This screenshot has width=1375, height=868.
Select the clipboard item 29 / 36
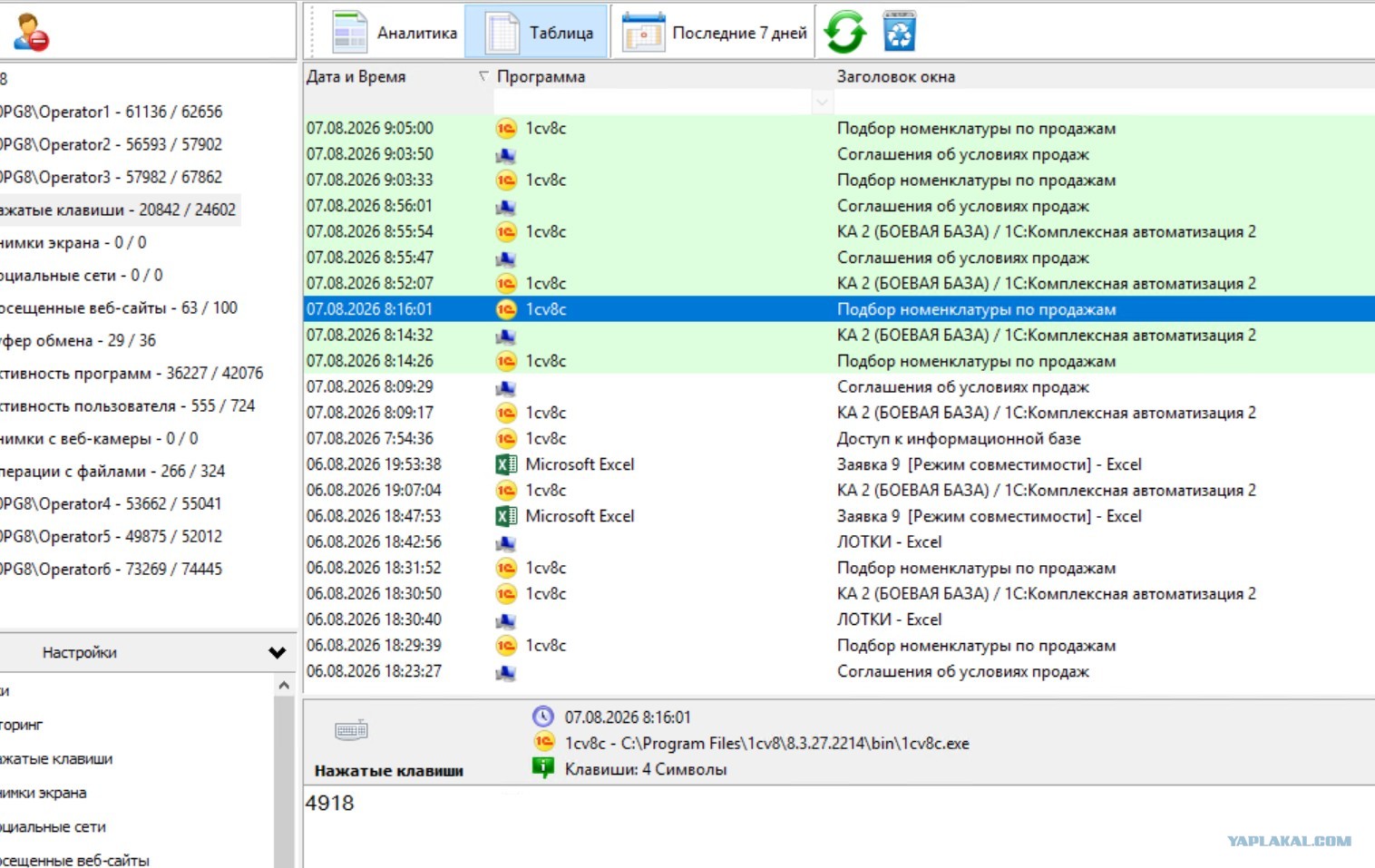pos(78,340)
